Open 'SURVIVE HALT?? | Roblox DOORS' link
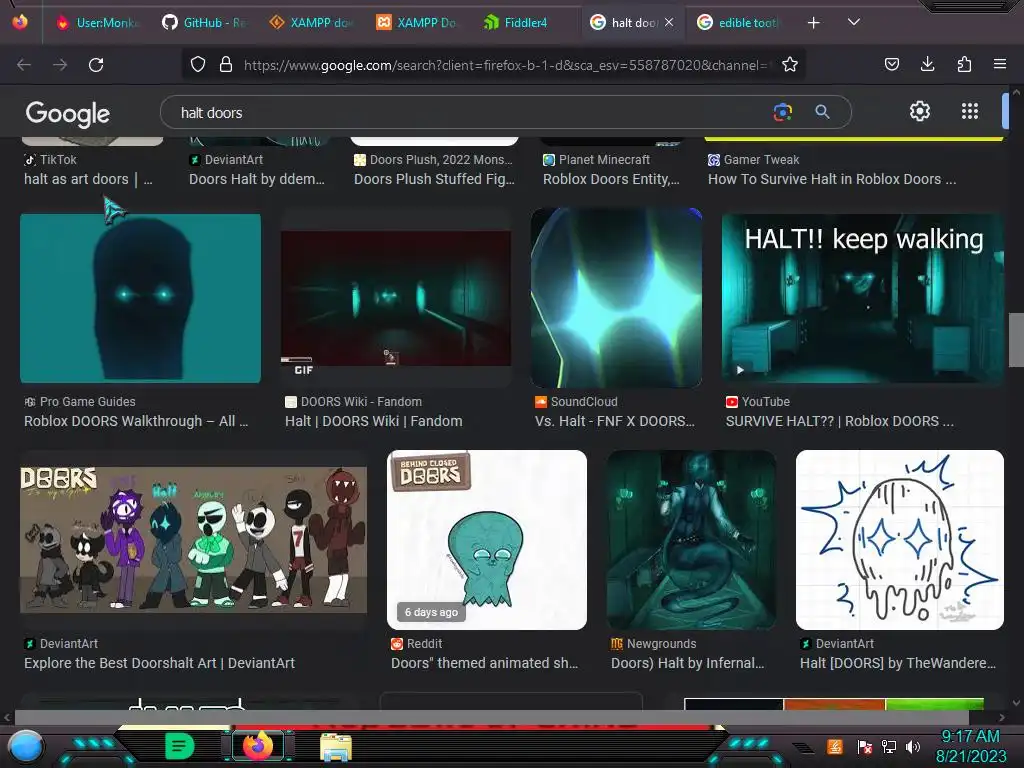 pos(840,421)
